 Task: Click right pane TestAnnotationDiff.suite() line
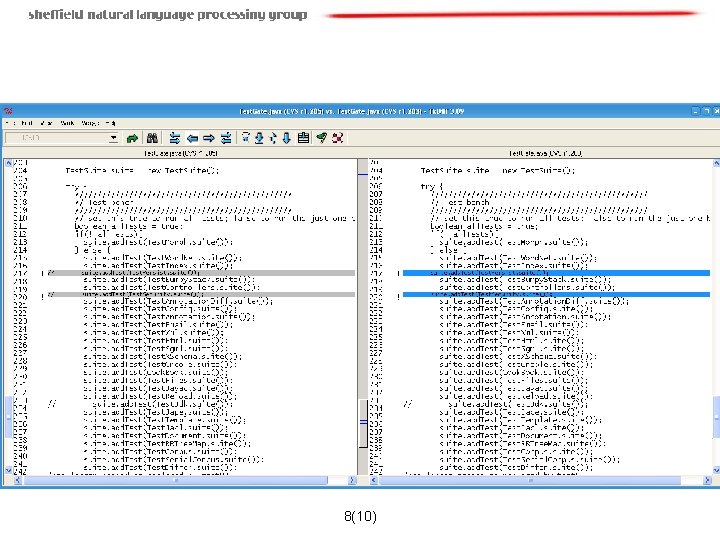[534, 301]
